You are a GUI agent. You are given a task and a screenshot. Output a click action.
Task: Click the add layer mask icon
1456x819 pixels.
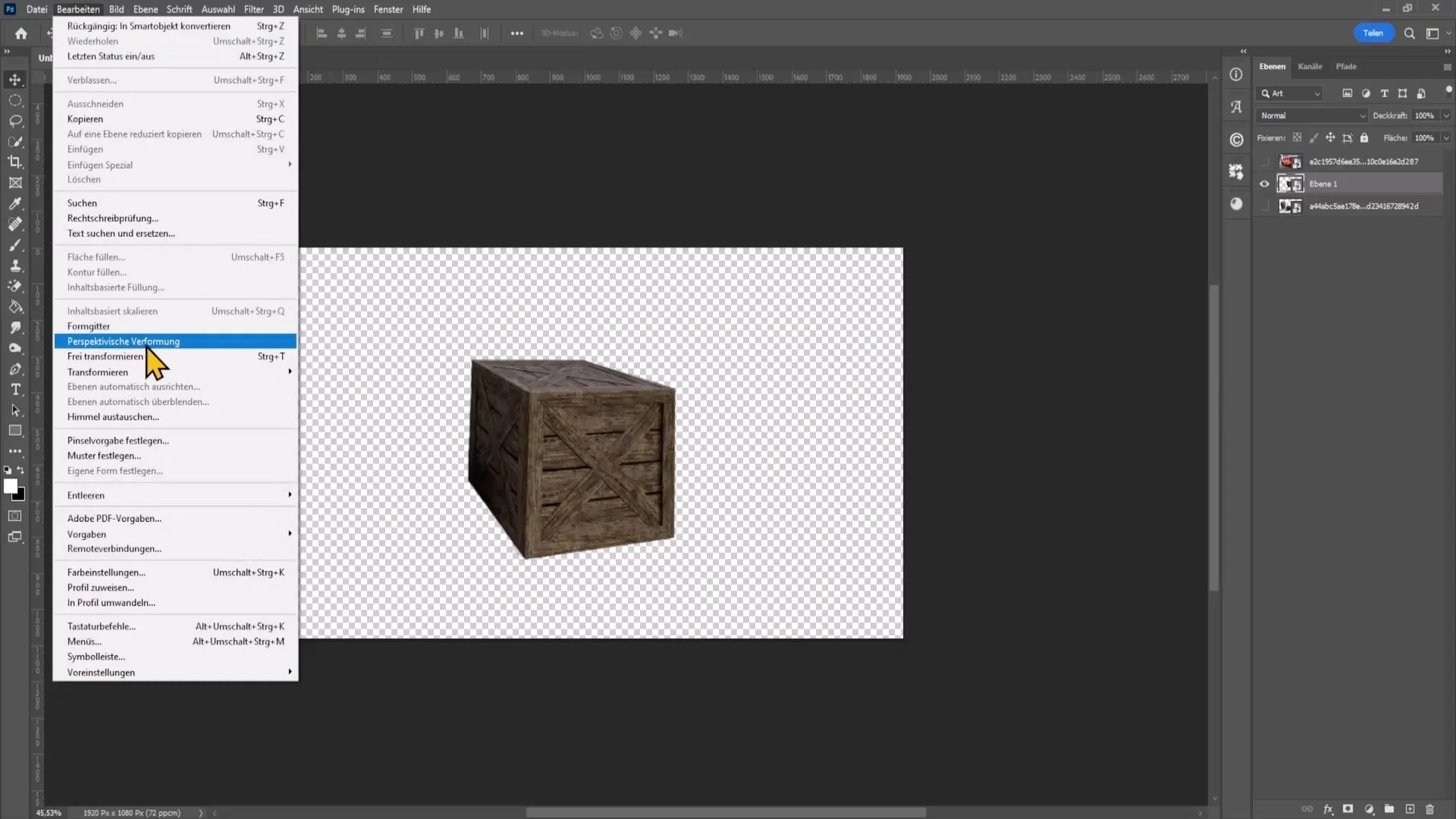click(1348, 809)
